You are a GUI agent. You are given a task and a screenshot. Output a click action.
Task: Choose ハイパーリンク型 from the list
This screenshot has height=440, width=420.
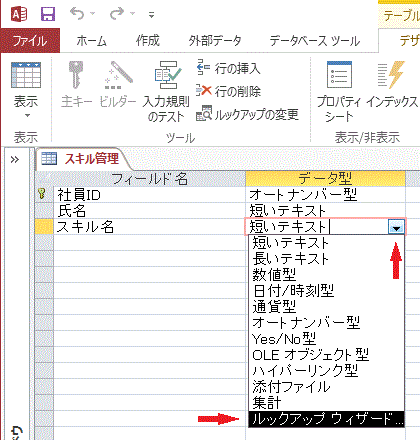[326, 371]
